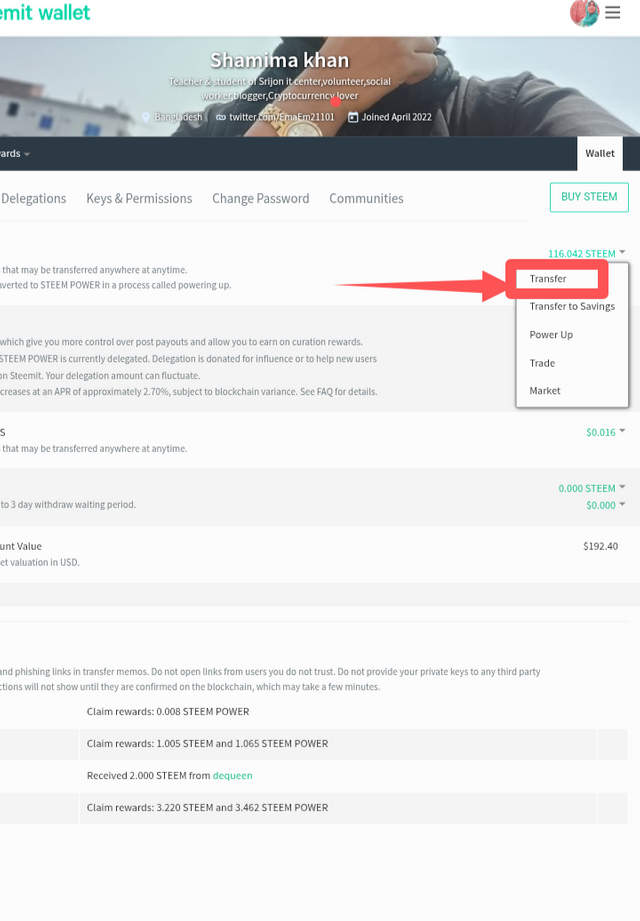The height and width of the screenshot is (921, 640).
Task: Click the Shamima khan profile name
Action: click(279, 60)
